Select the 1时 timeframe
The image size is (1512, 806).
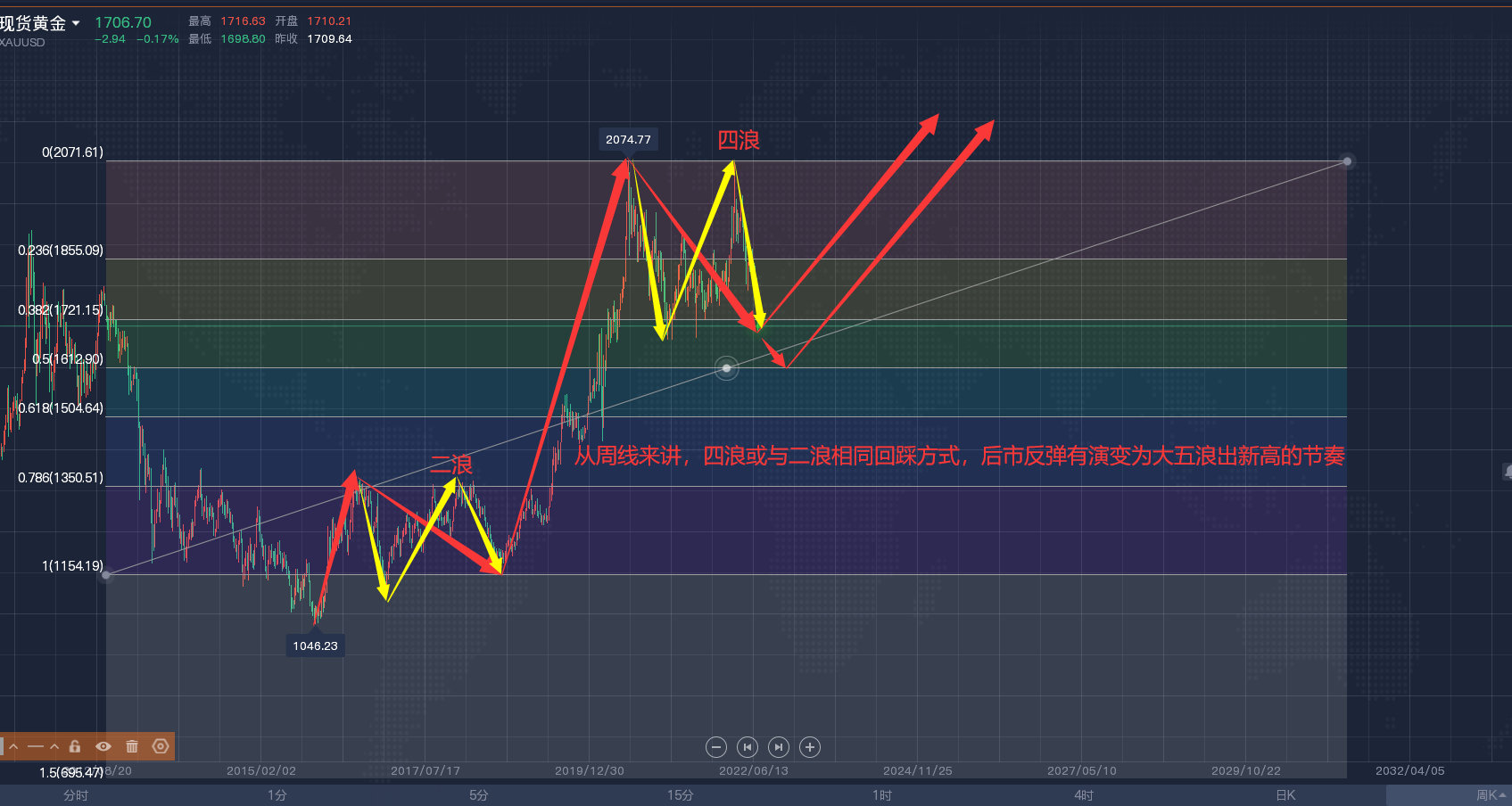[x=882, y=795]
